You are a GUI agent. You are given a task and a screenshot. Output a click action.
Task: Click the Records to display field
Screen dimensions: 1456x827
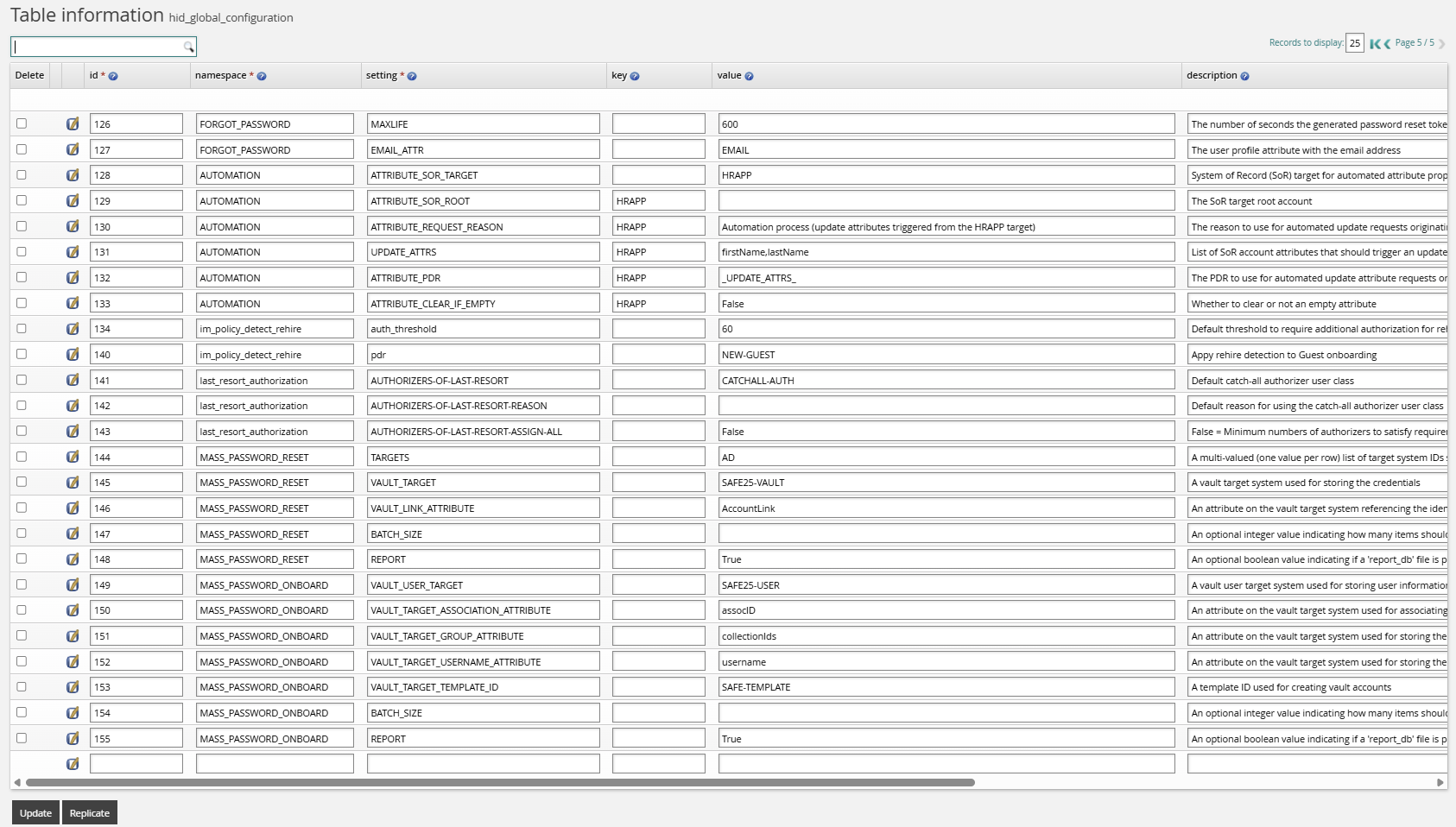click(x=1354, y=43)
